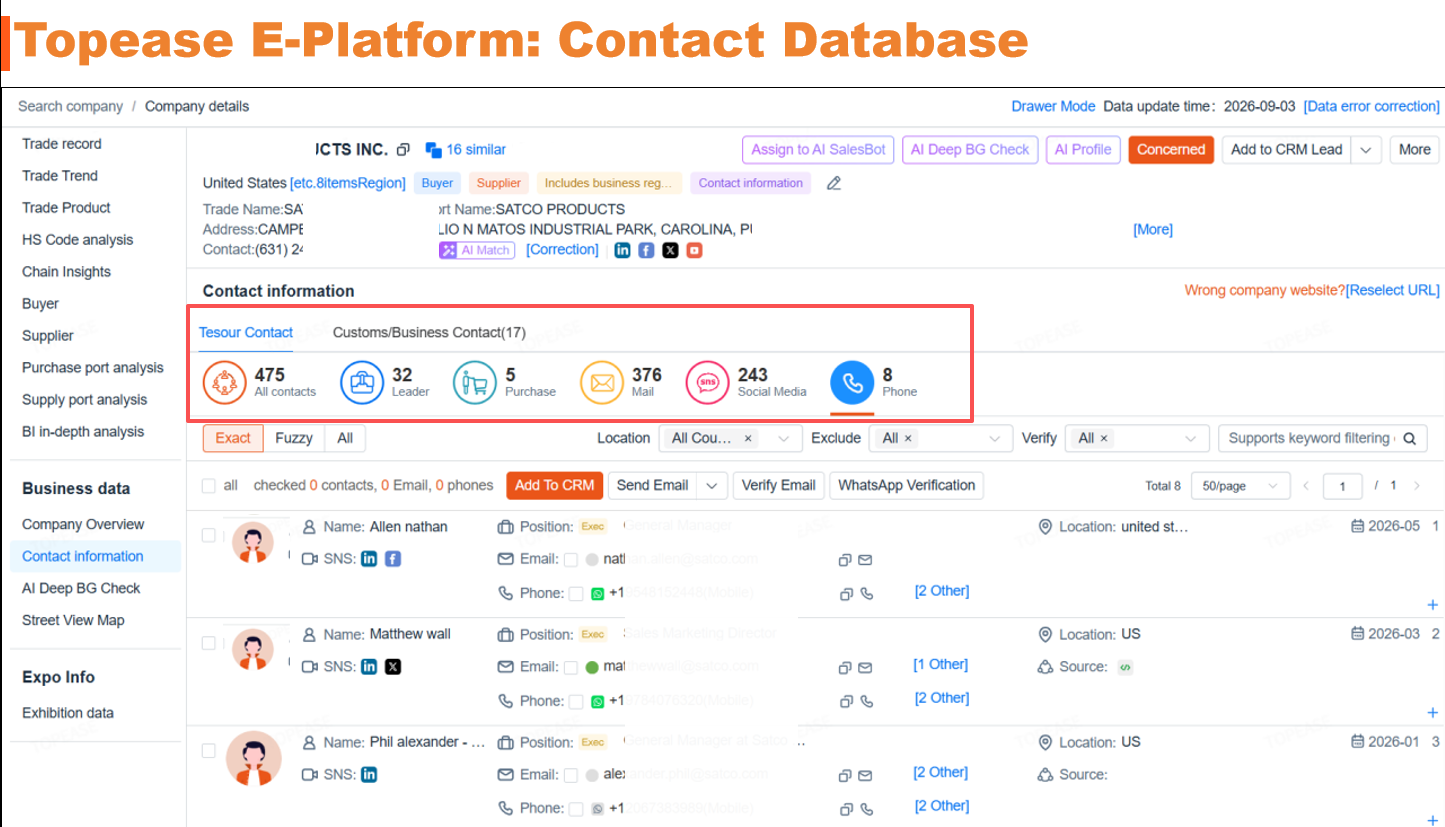
Task: Open Trade record in sidebar
Action: click(x=62, y=144)
